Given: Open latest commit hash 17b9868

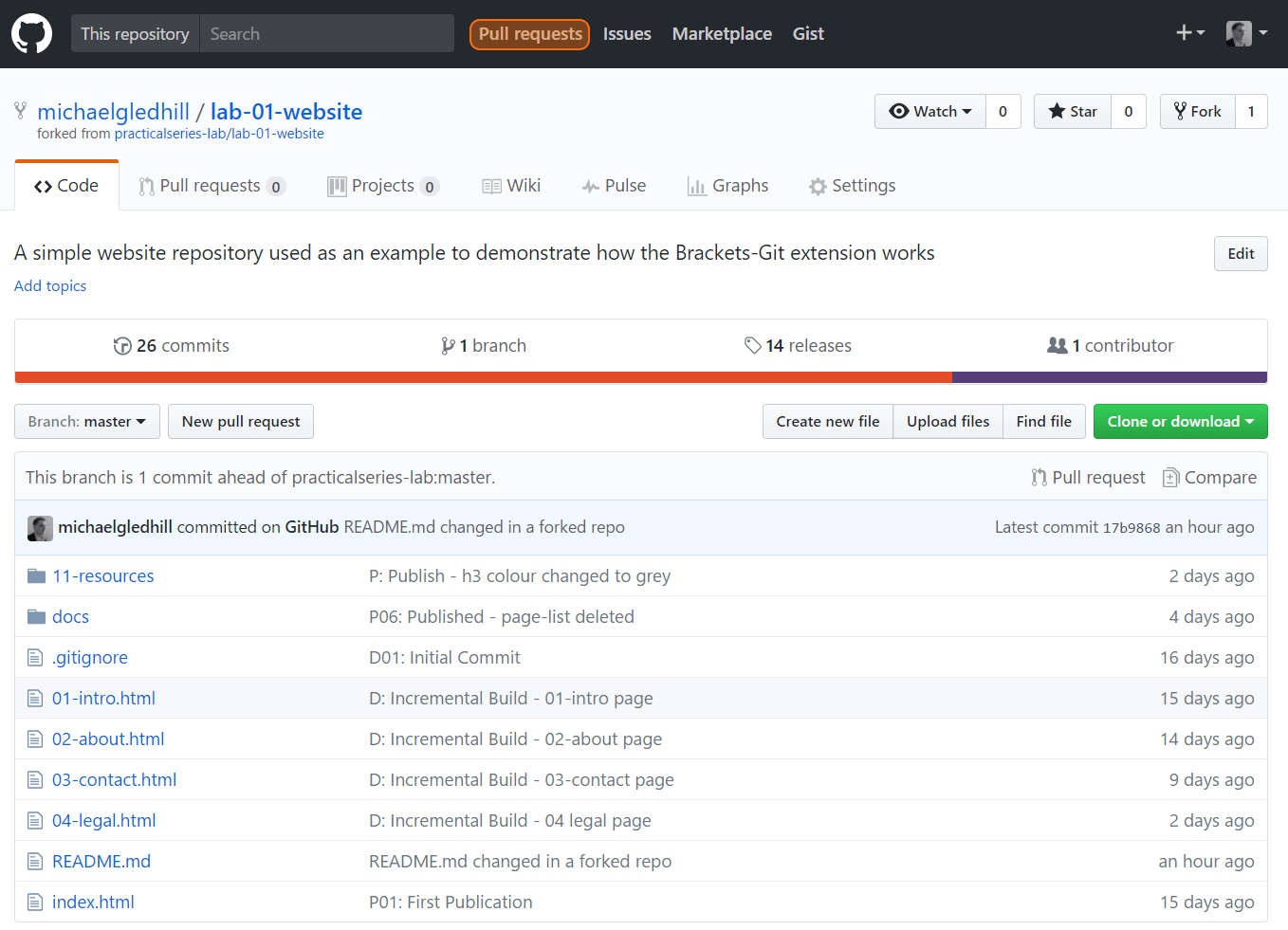Looking at the screenshot, I should (1132, 528).
